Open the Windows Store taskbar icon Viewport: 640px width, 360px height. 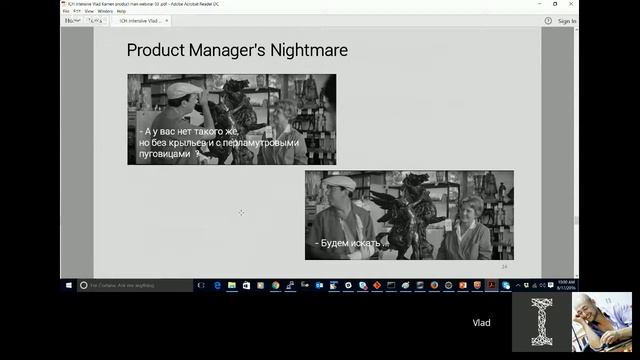point(246,285)
